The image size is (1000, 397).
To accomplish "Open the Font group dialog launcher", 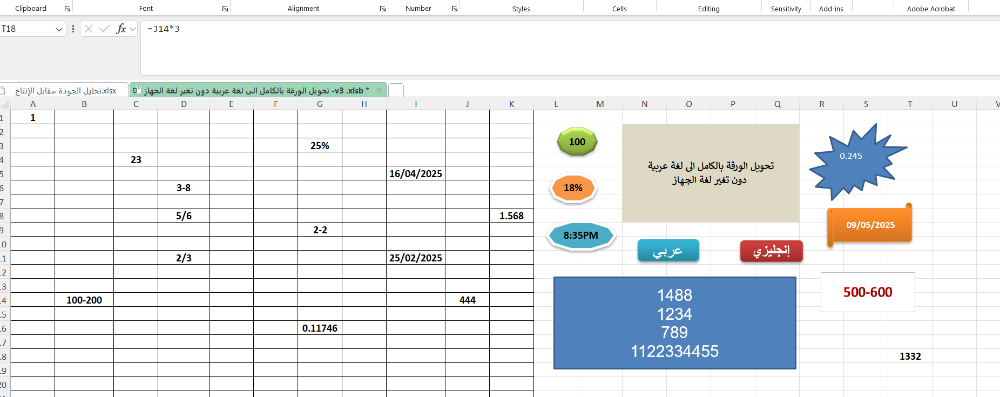I will [x=224, y=9].
